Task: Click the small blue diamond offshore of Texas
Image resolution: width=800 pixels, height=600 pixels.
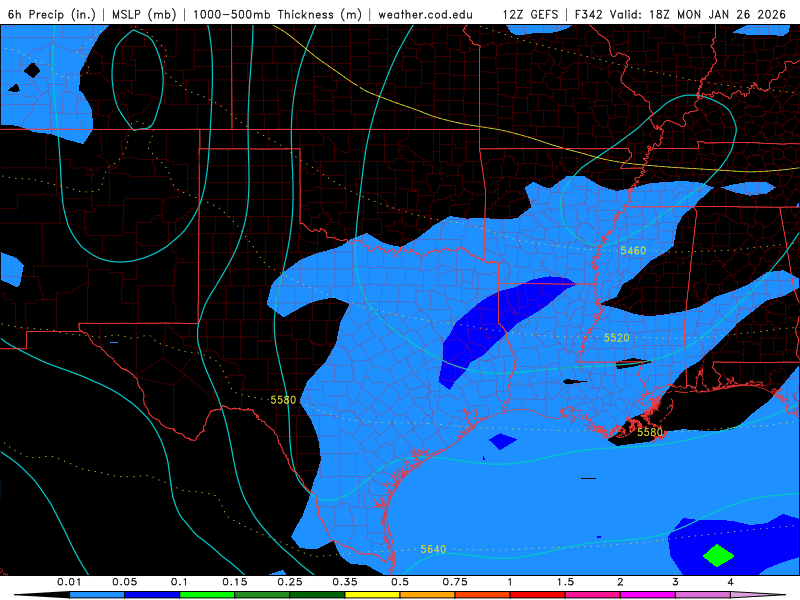Action: pos(503,441)
